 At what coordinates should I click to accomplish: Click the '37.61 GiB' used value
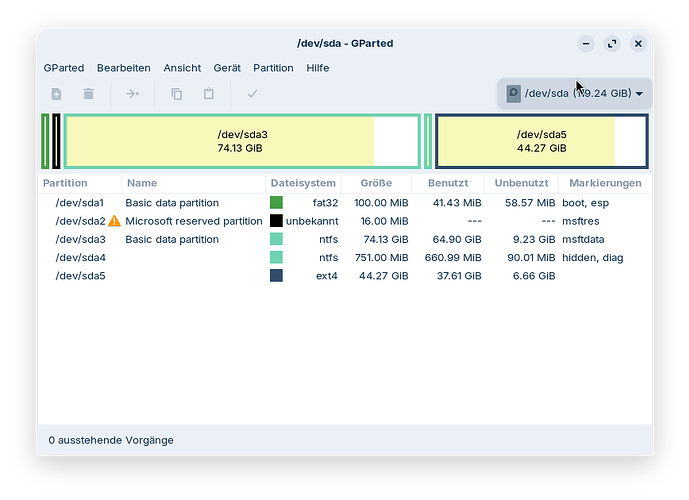coord(459,275)
